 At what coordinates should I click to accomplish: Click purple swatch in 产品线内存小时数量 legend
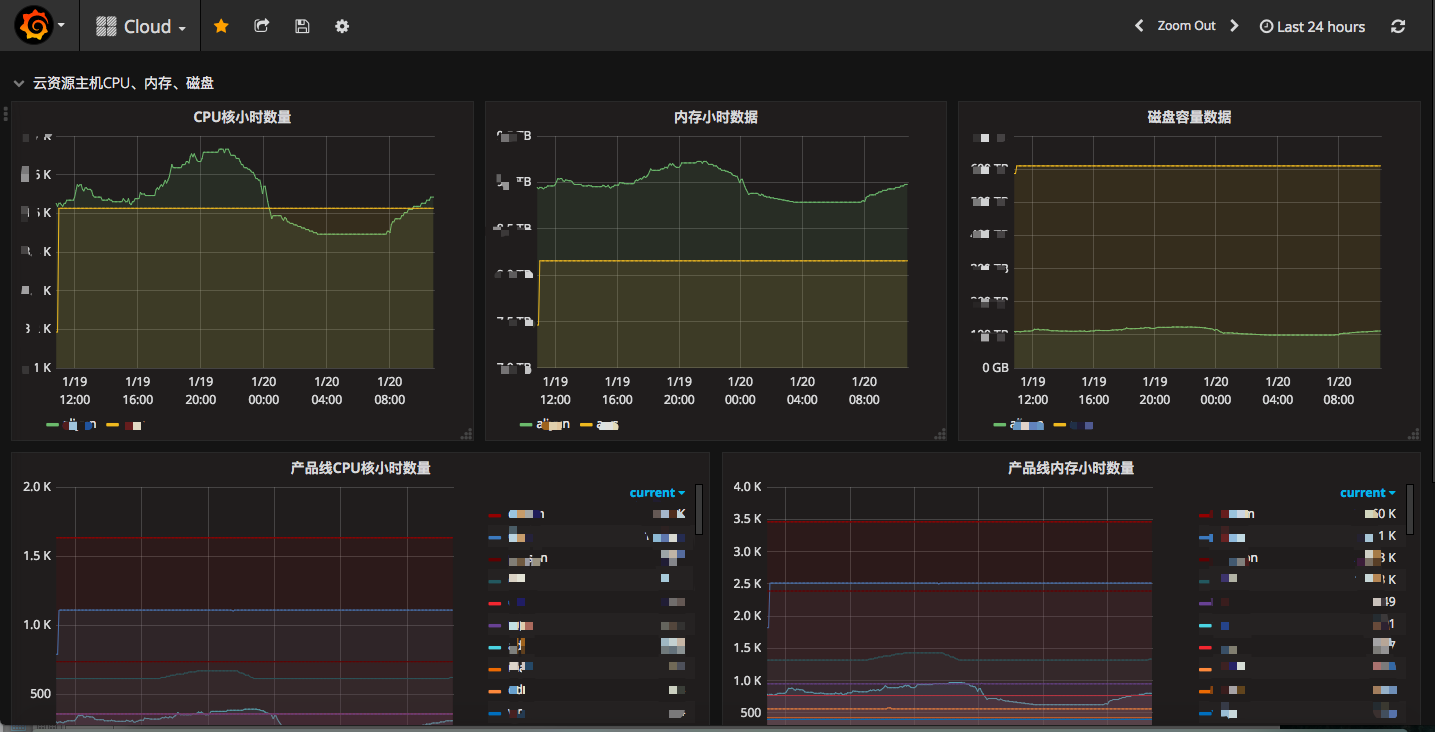1205,603
